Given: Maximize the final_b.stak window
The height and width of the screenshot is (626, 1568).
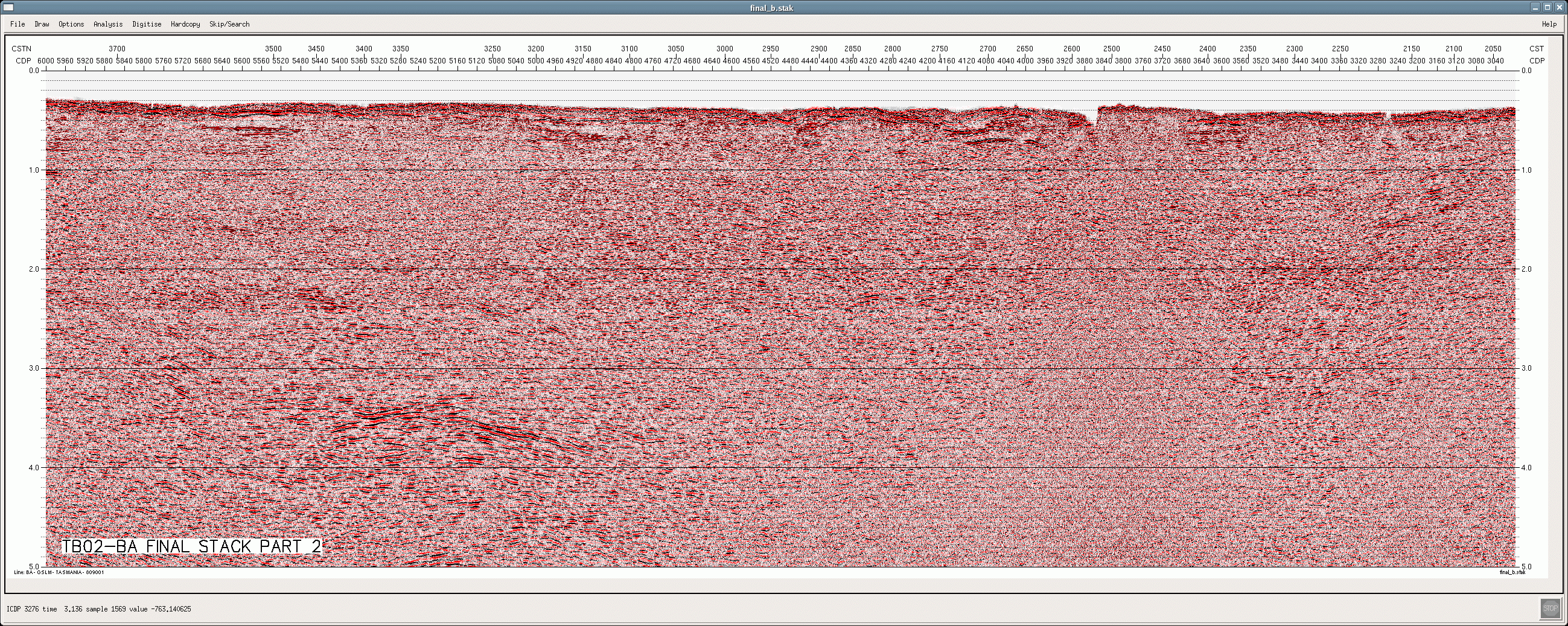Looking at the screenshot, I should 1548,7.
